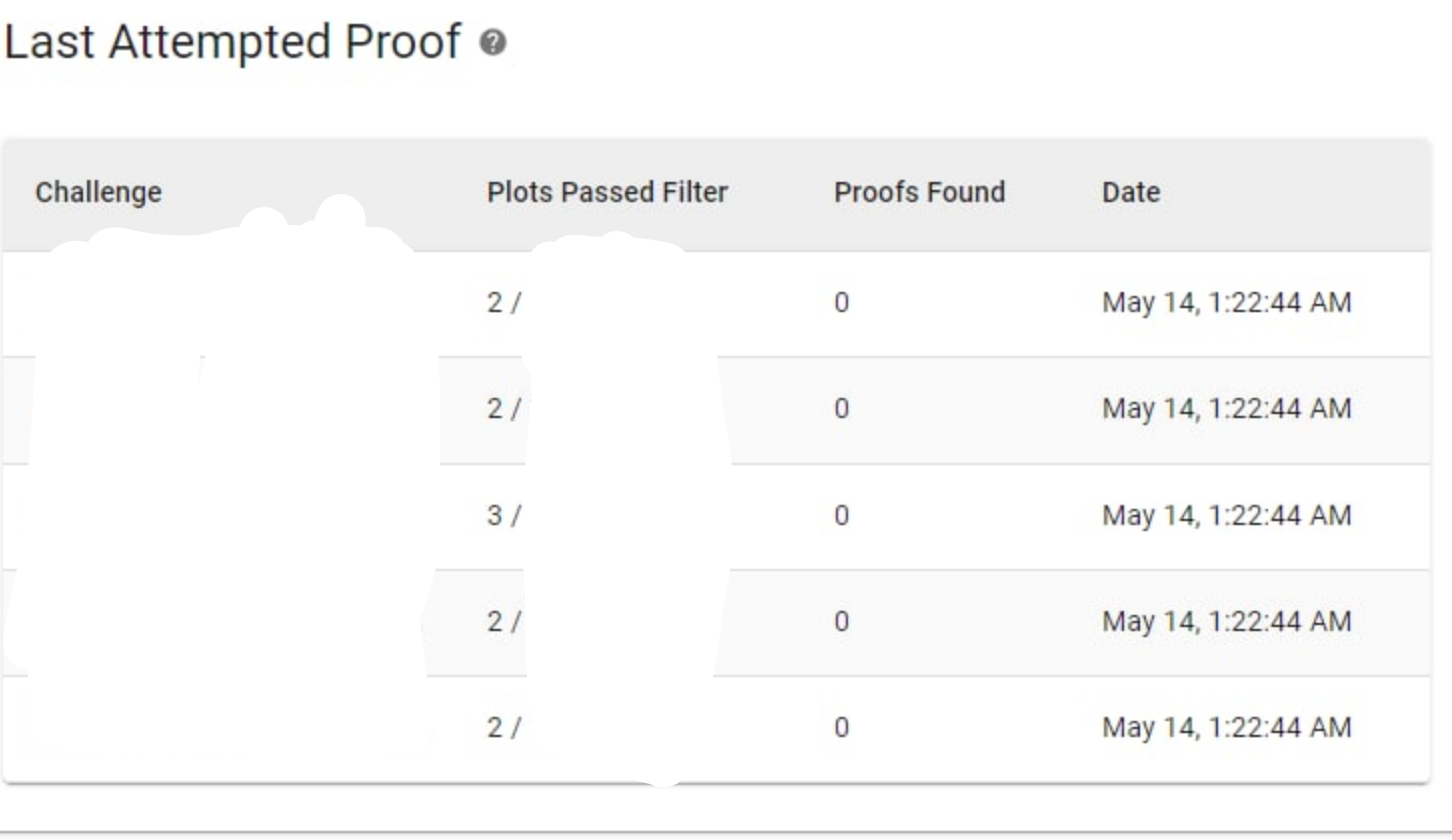The height and width of the screenshot is (840, 1452).
Task: Select the last row's May 14 date
Action: tap(1226, 728)
